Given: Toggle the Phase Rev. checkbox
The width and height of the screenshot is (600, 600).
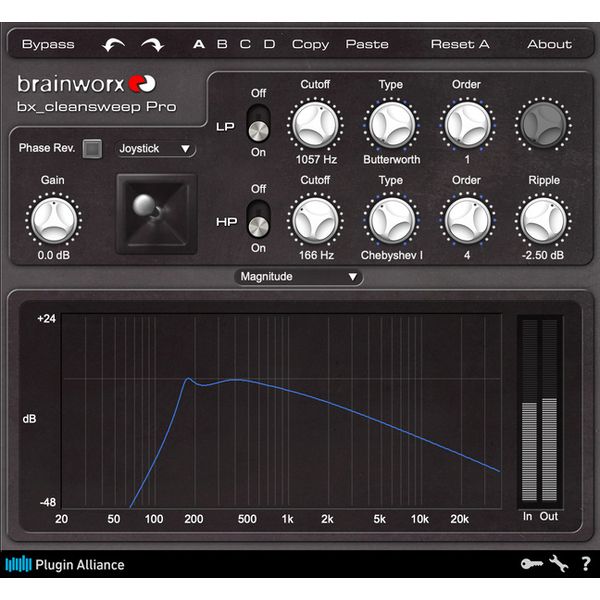Looking at the screenshot, I should point(92,148).
